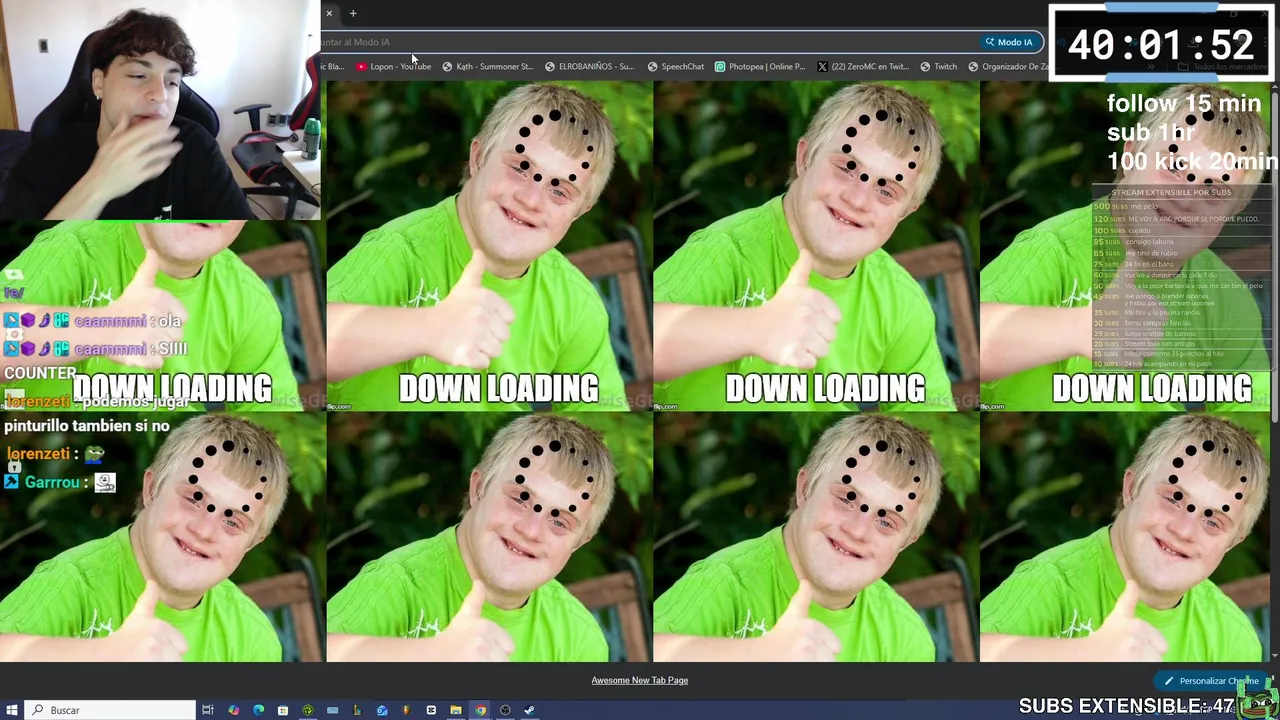
Task: Open the ZeroMC en Twitter bookmark
Action: 862,66
